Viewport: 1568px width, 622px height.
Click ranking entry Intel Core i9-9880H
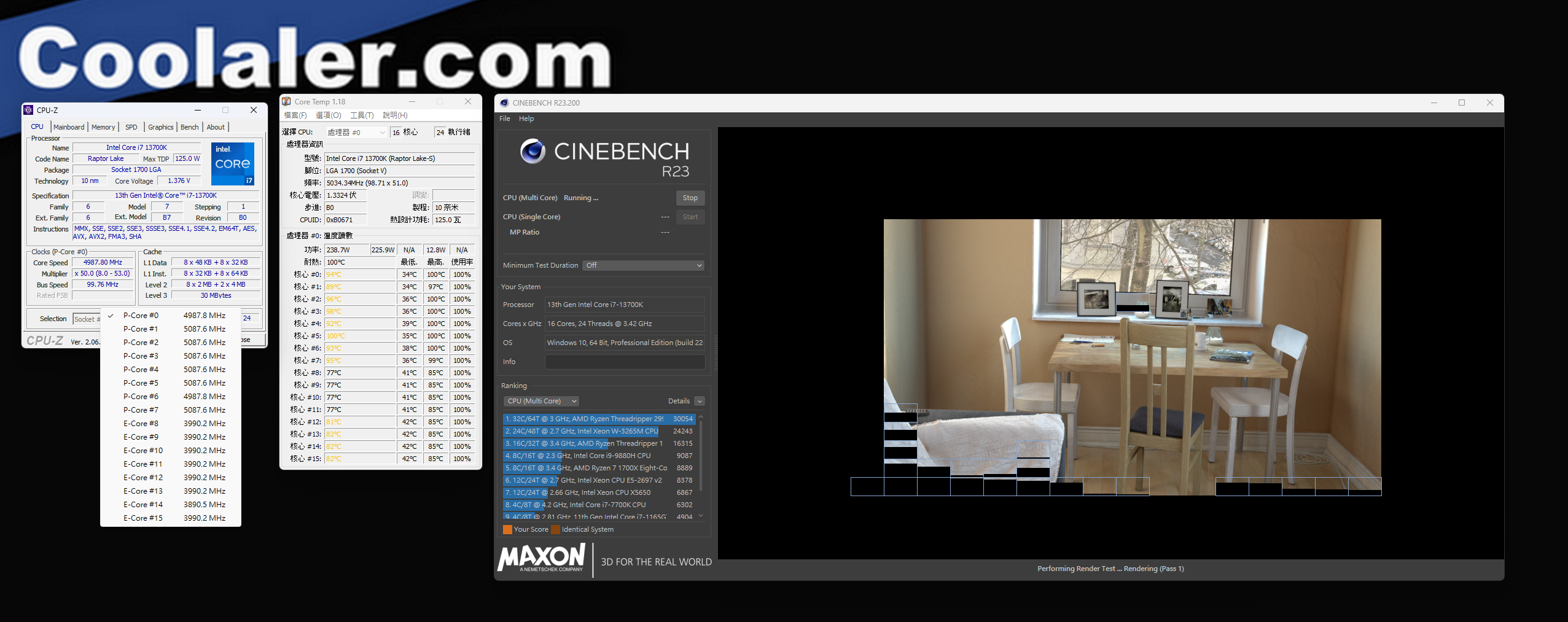(x=599, y=456)
